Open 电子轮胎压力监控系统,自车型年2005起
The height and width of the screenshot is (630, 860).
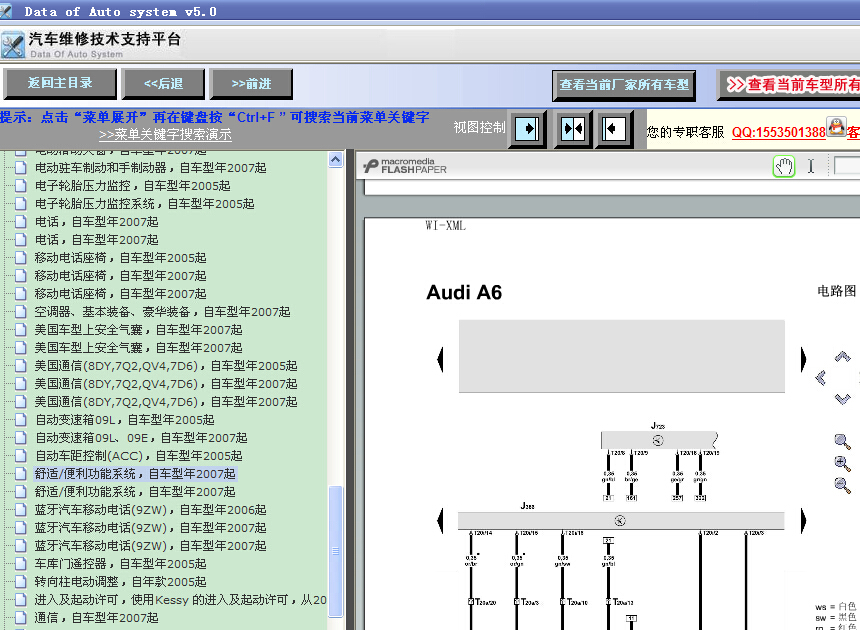point(144,204)
